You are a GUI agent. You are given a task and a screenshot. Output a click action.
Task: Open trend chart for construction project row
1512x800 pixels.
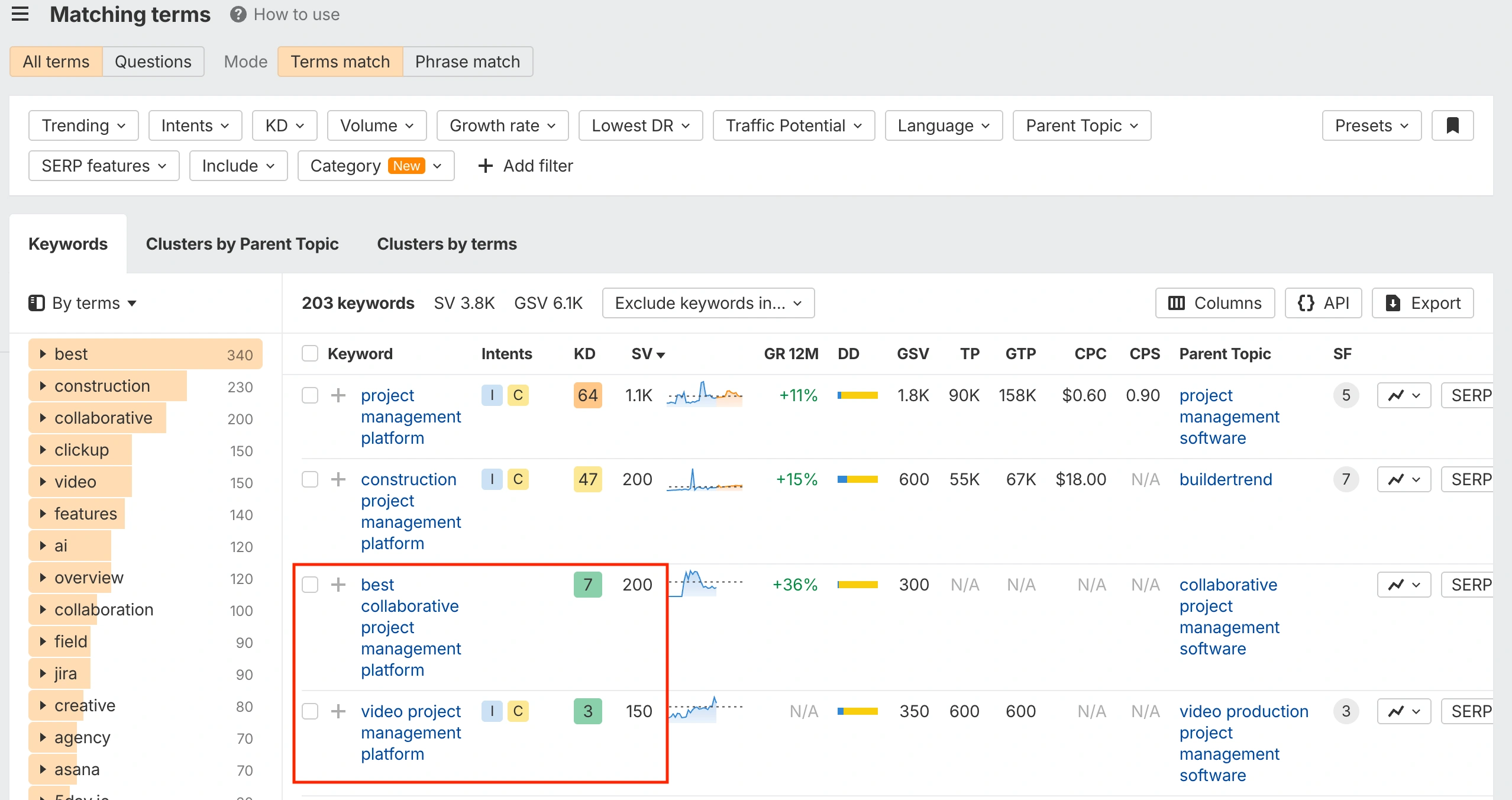1404,479
